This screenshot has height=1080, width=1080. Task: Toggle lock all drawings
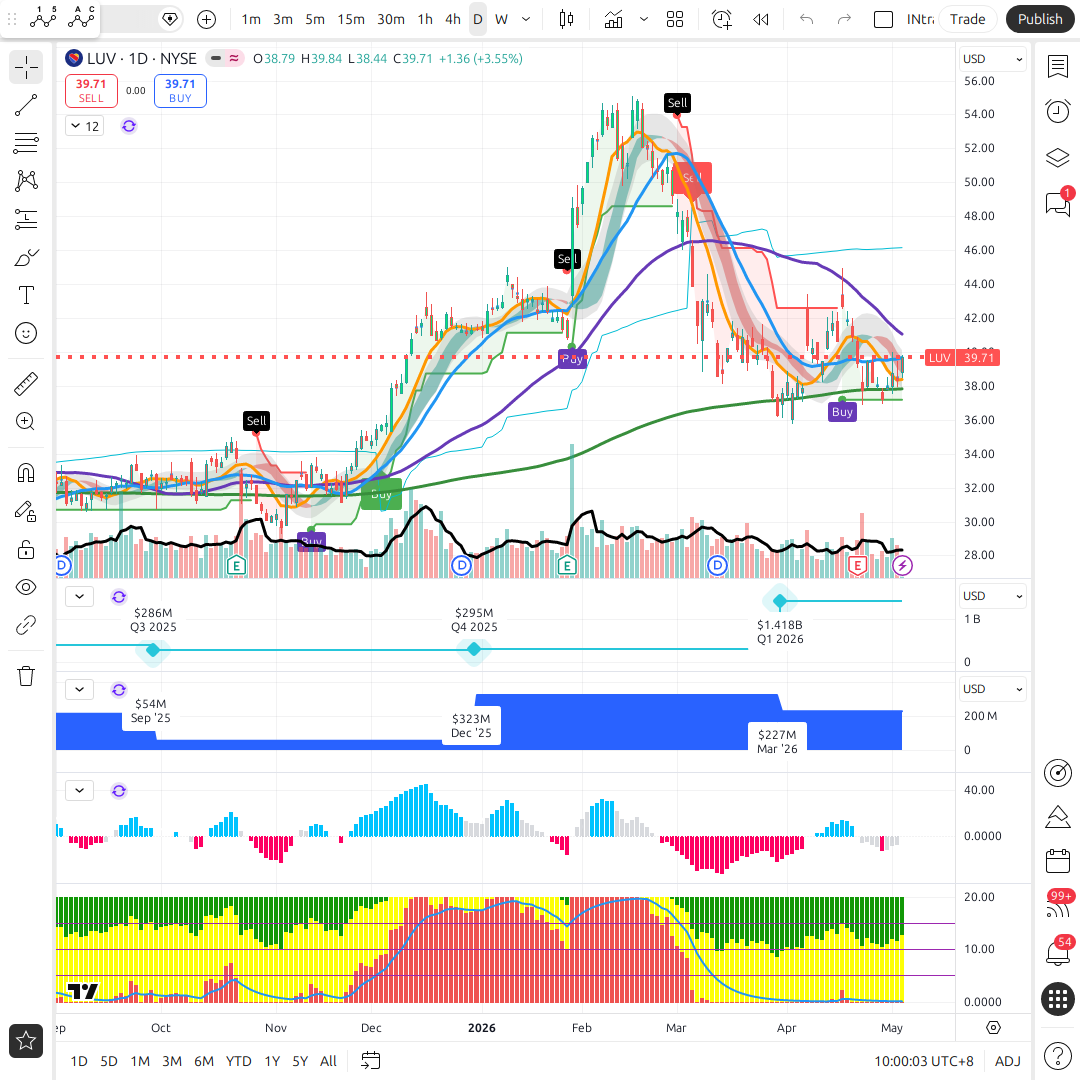(x=26, y=550)
